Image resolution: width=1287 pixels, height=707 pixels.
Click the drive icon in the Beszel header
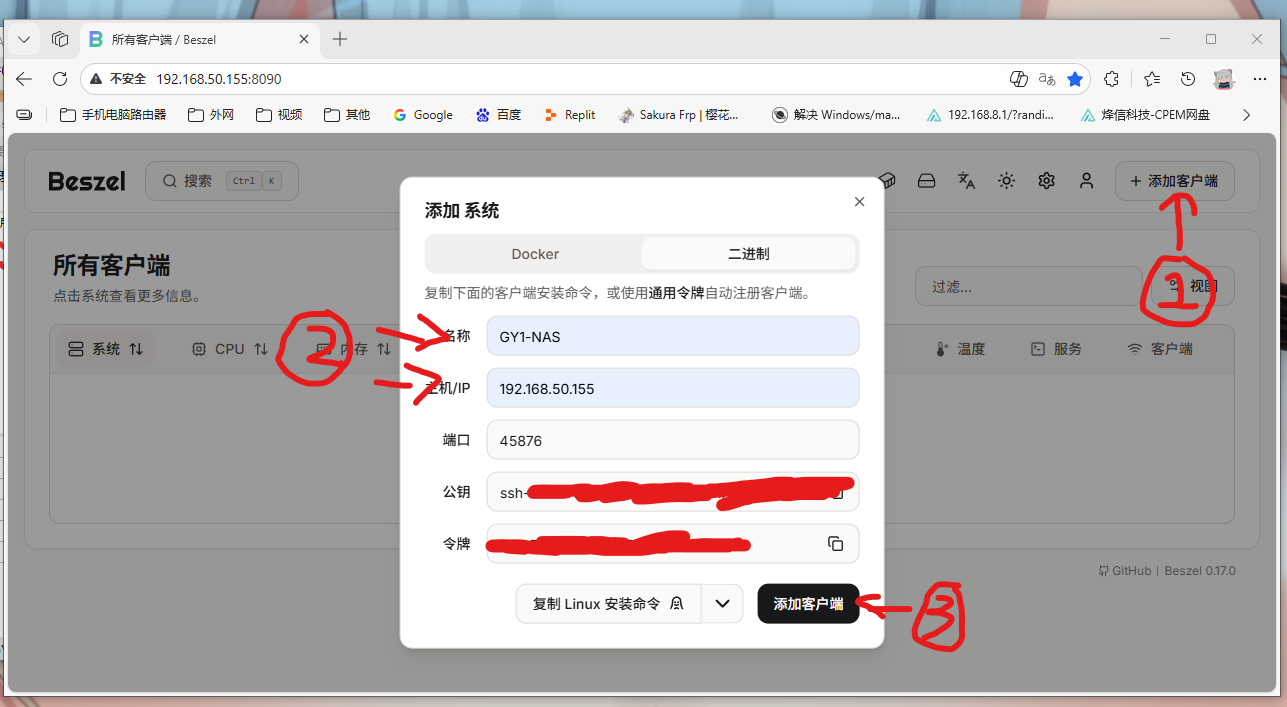[927, 181]
